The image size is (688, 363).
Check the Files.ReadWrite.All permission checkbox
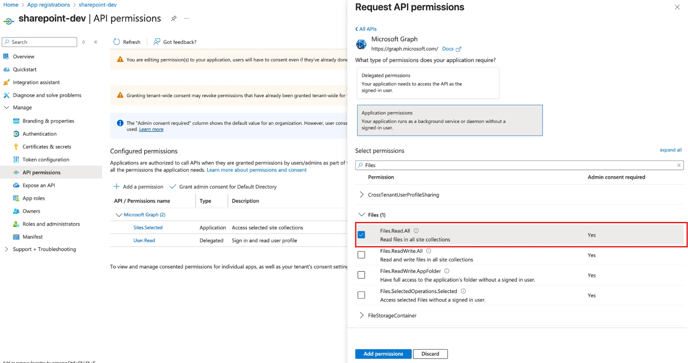pyautogui.click(x=361, y=255)
